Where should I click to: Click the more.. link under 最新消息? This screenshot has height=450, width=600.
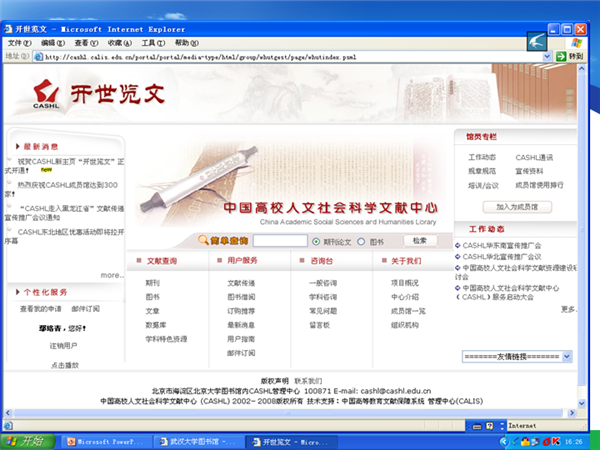(112, 275)
